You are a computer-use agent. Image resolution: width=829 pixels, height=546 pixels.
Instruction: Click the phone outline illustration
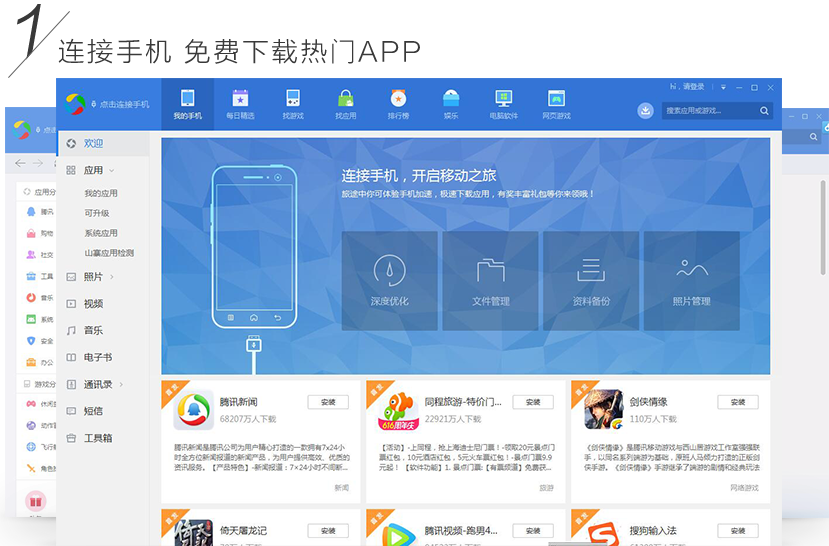(x=254, y=246)
